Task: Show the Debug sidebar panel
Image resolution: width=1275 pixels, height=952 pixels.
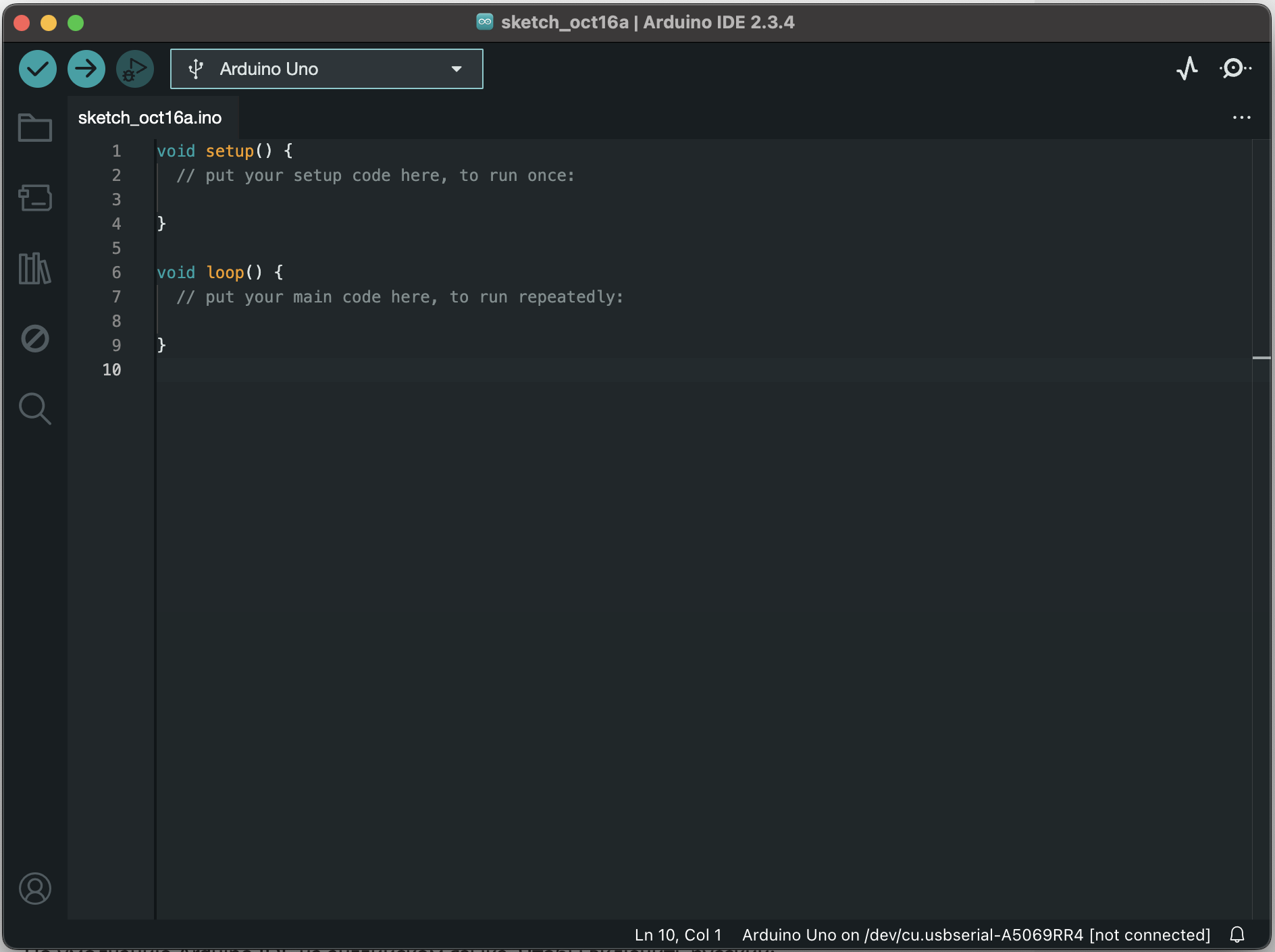Action: [35, 338]
